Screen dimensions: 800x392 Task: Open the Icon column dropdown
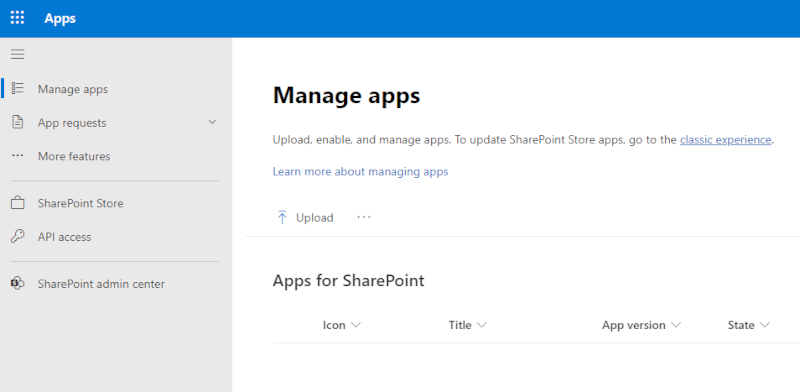tap(356, 325)
